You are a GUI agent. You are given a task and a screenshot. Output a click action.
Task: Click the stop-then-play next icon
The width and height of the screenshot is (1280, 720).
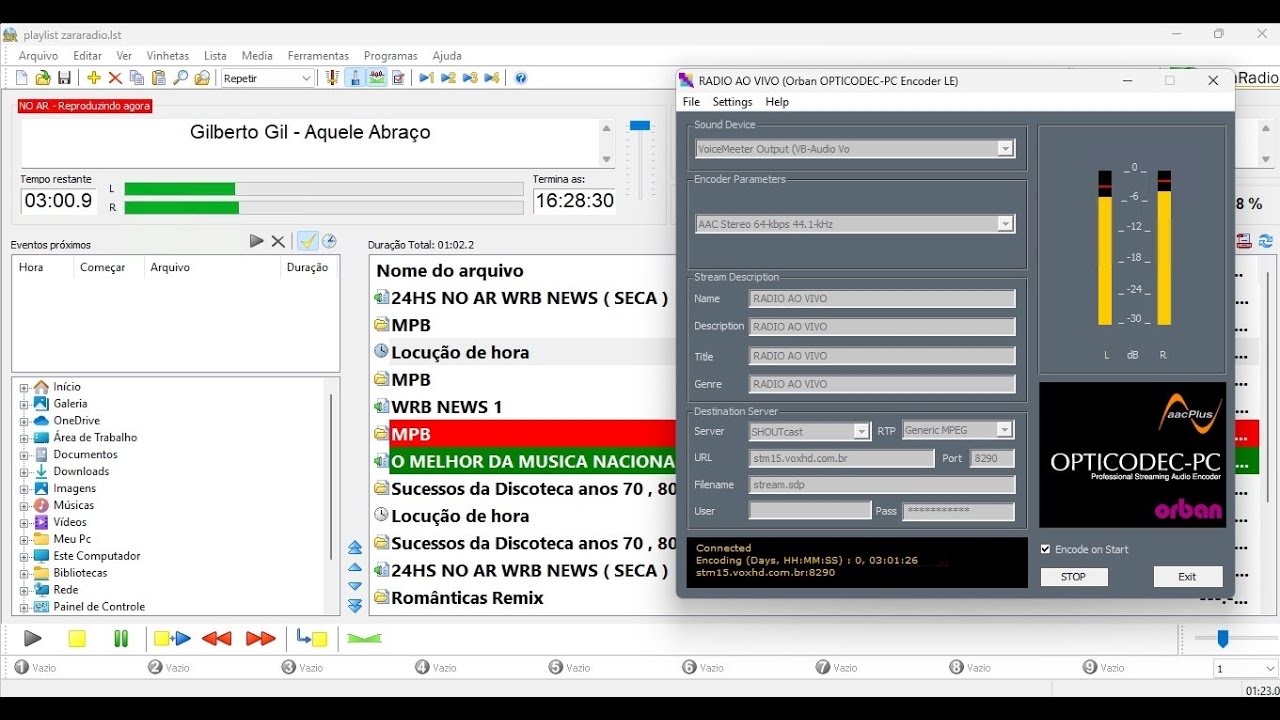pos(171,639)
